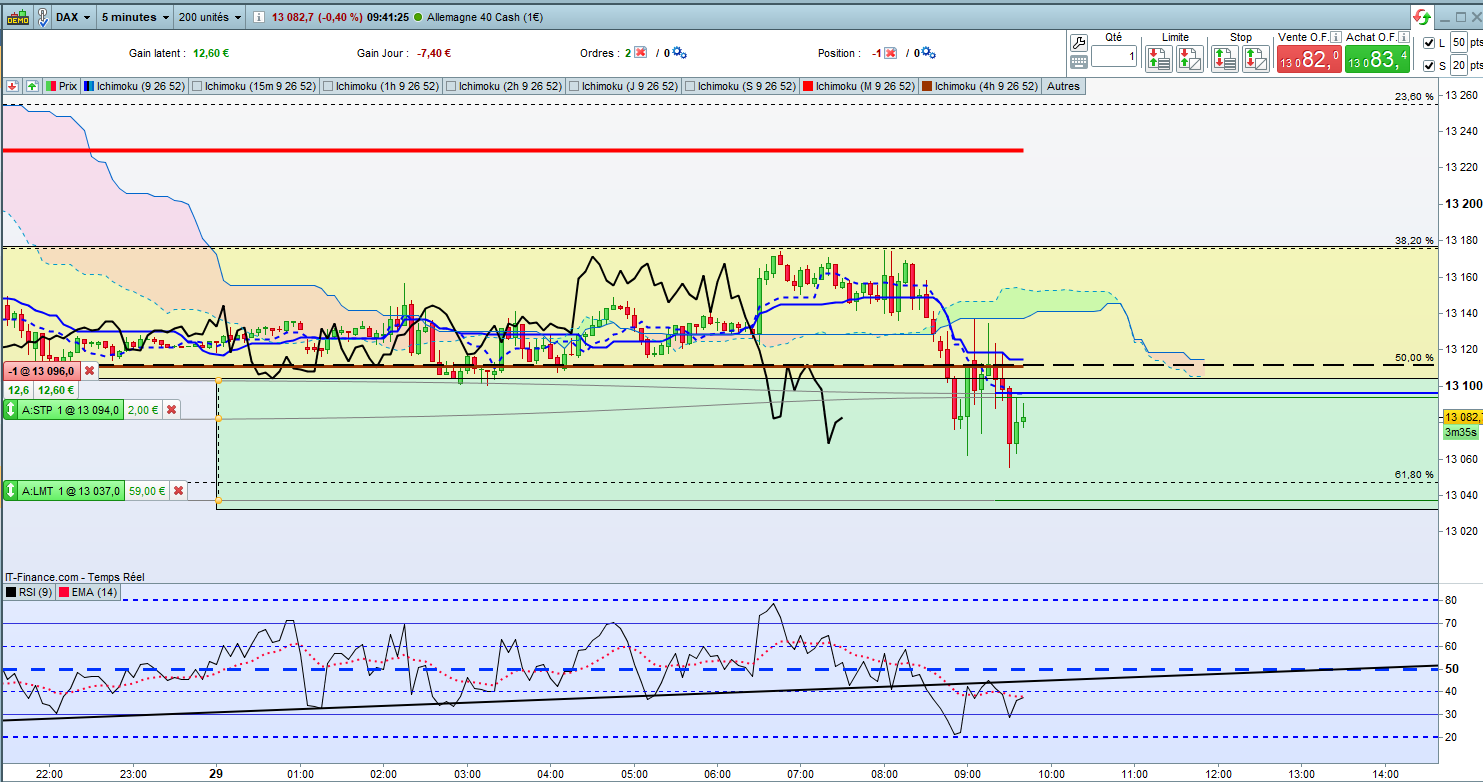Click the Gain latent 12,60 € value
This screenshot has width=1483, height=782.
click(211, 53)
